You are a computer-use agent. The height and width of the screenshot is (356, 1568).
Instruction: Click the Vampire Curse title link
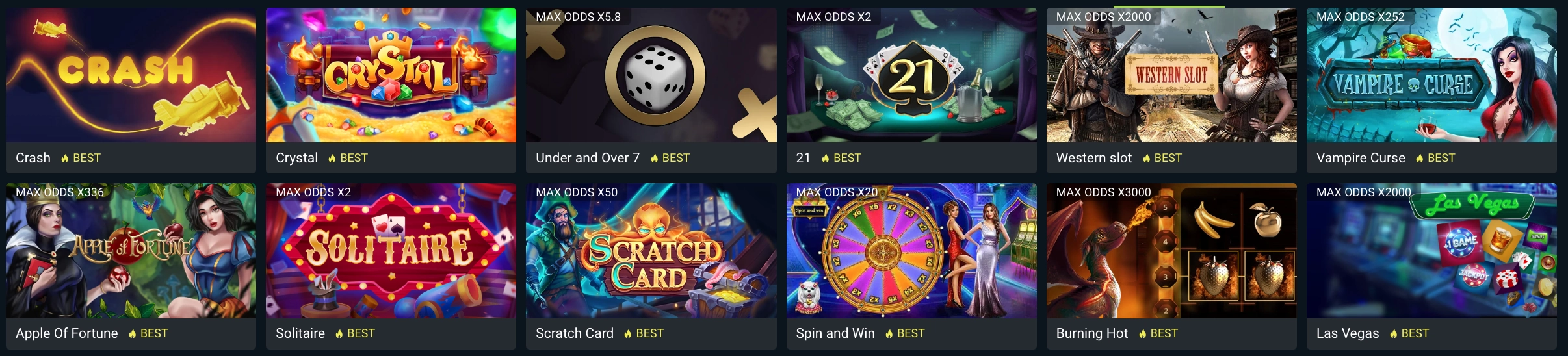click(1361, 158)
